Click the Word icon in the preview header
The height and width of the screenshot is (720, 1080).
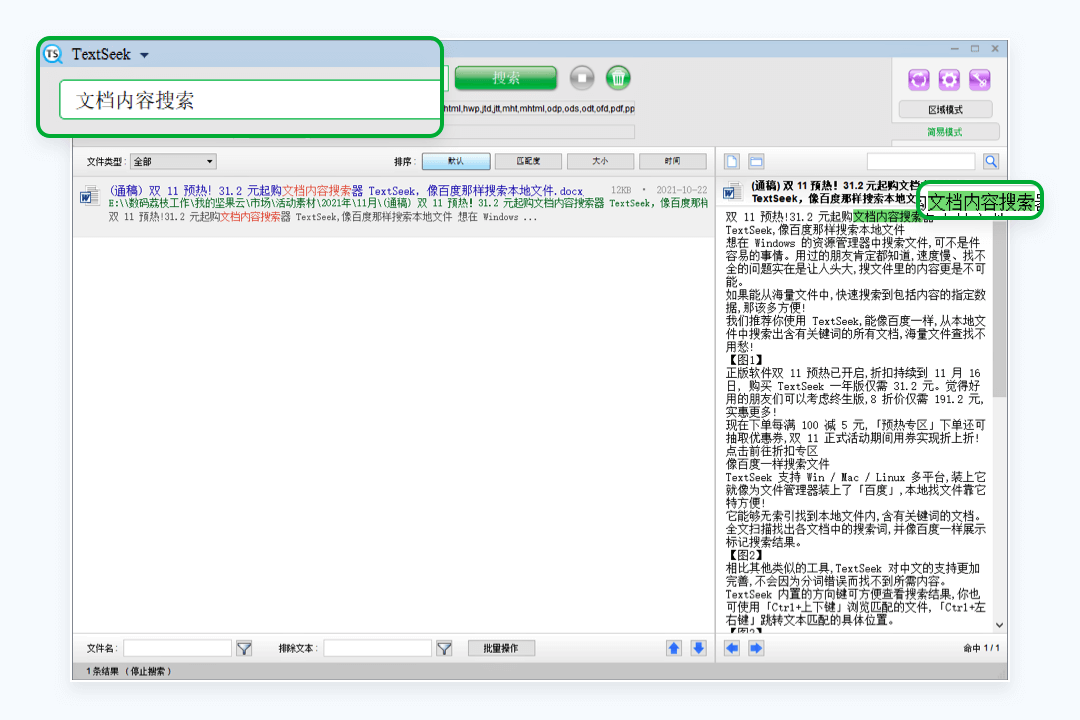[732, 192]
